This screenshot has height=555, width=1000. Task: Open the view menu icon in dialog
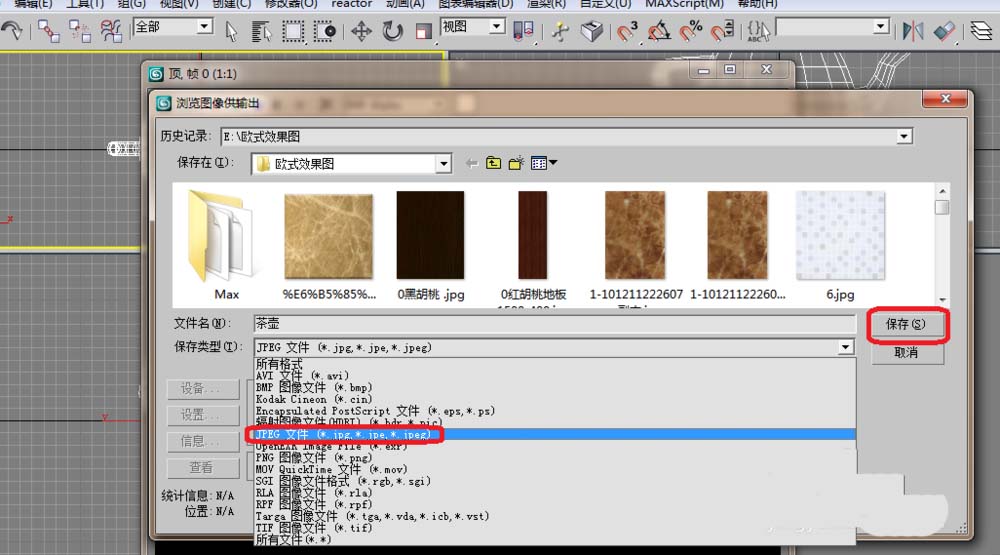pos(544,163)
